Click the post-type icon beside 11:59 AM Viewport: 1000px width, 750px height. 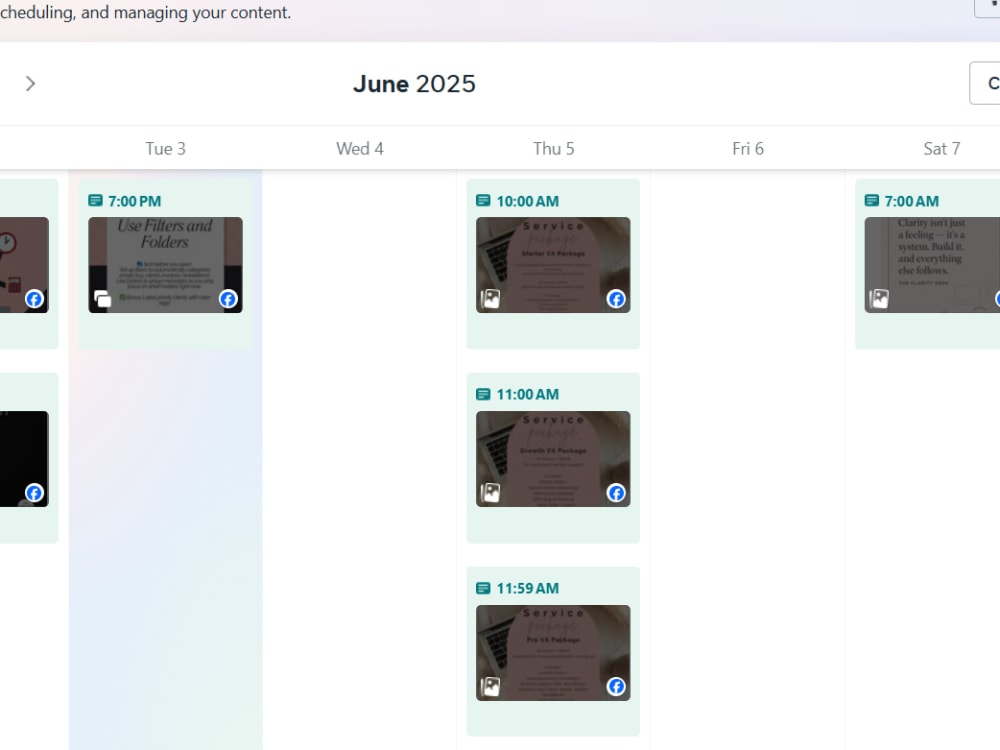pyautogui.click(x=483, y=588)
